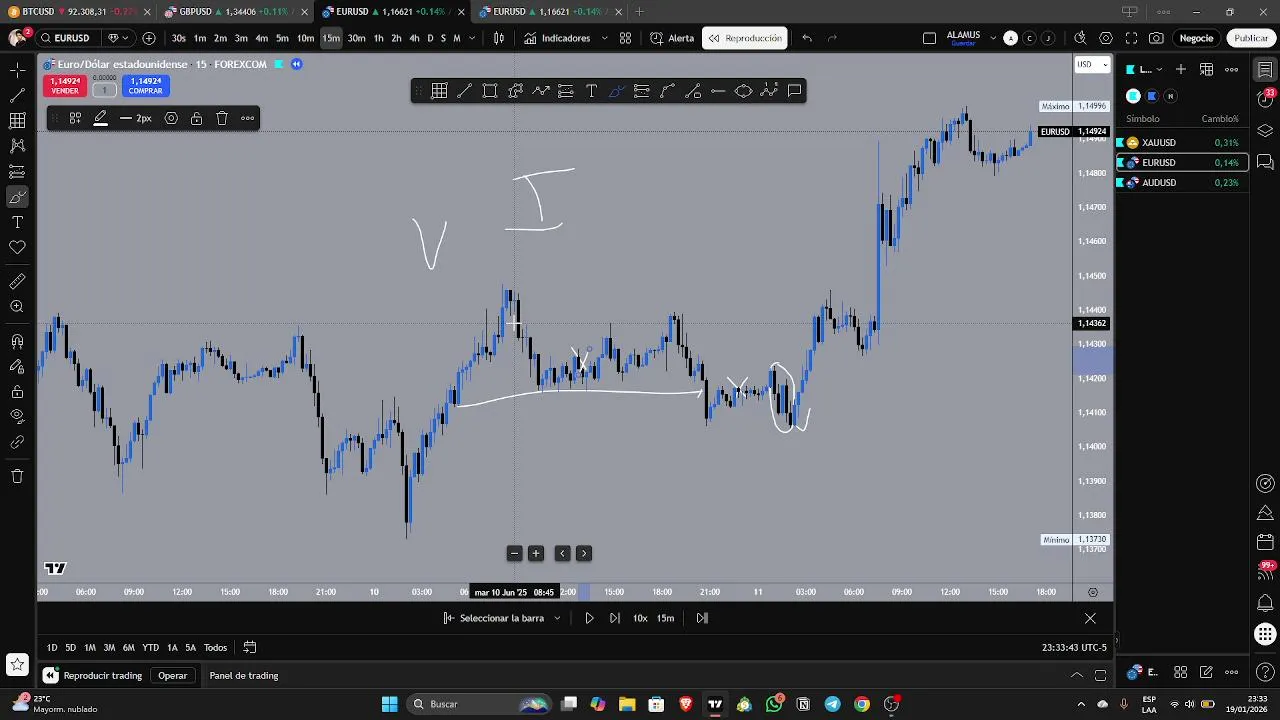Switch to 5m timeframe
Viewport: 1280px width, 720px height.
tap(282, 38)
